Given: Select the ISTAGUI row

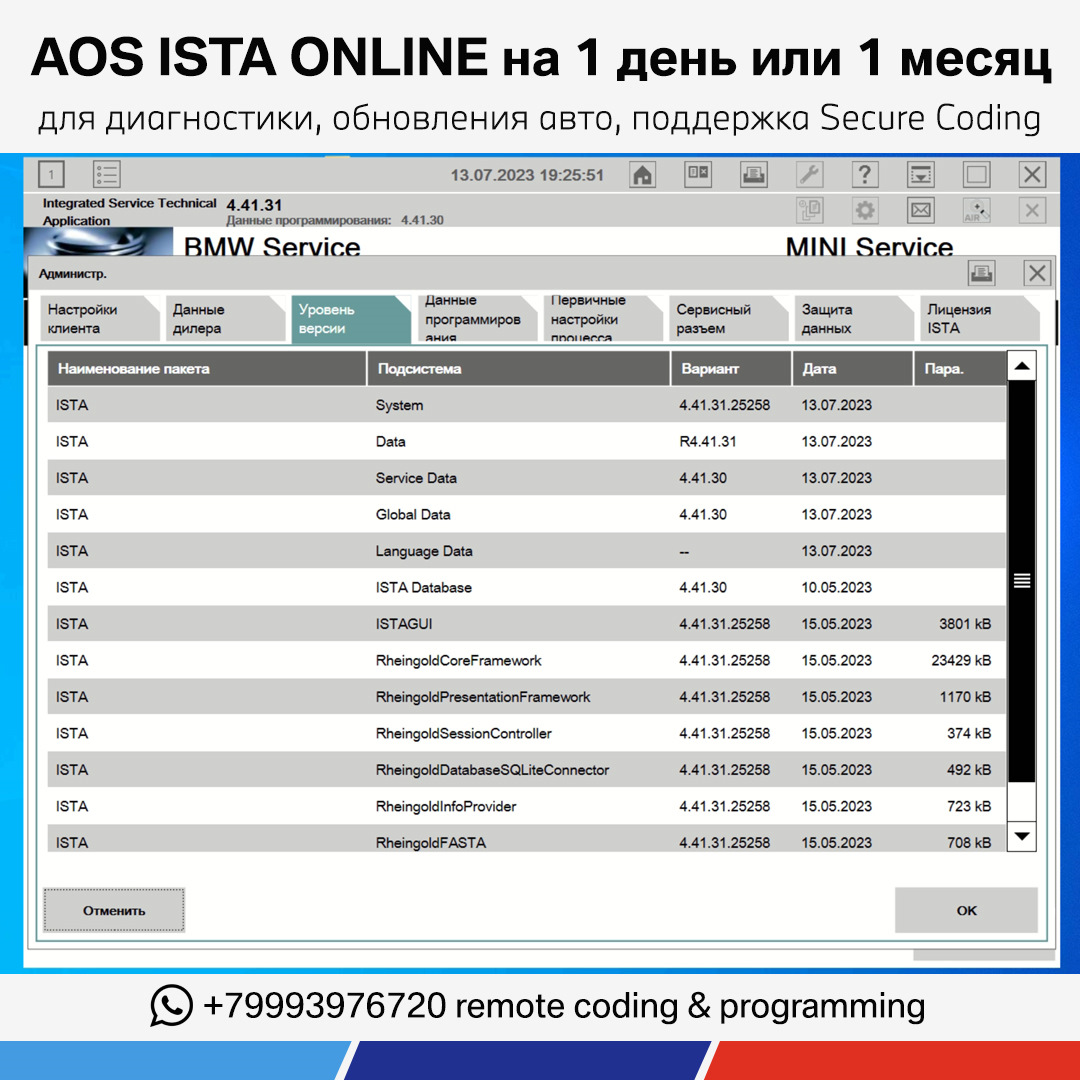Looking at the screenshot, I should pyautogui.click(x=526, y=624).
